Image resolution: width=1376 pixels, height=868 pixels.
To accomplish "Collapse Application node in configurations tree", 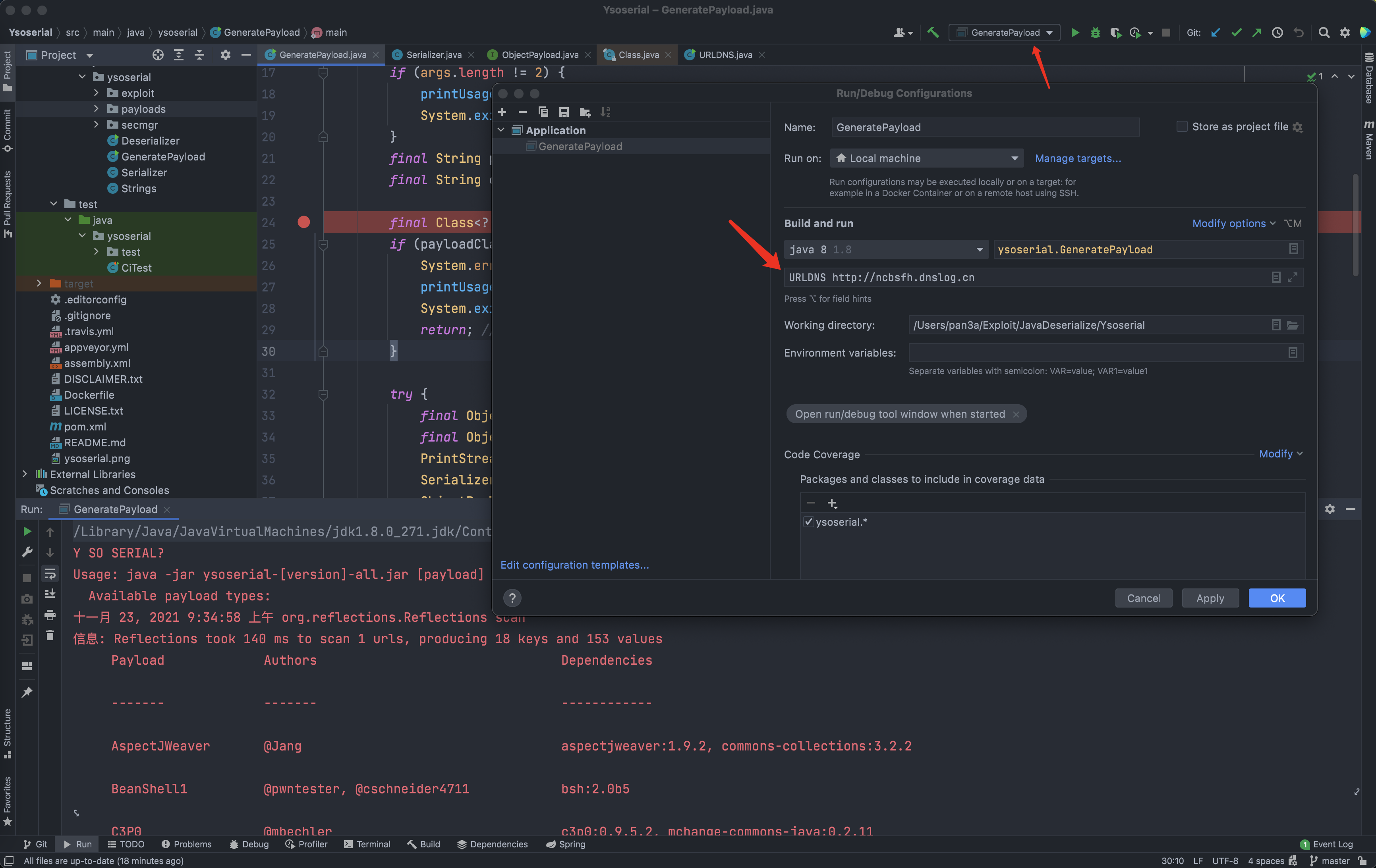I will pyautogui.click(x=501, y=130).
